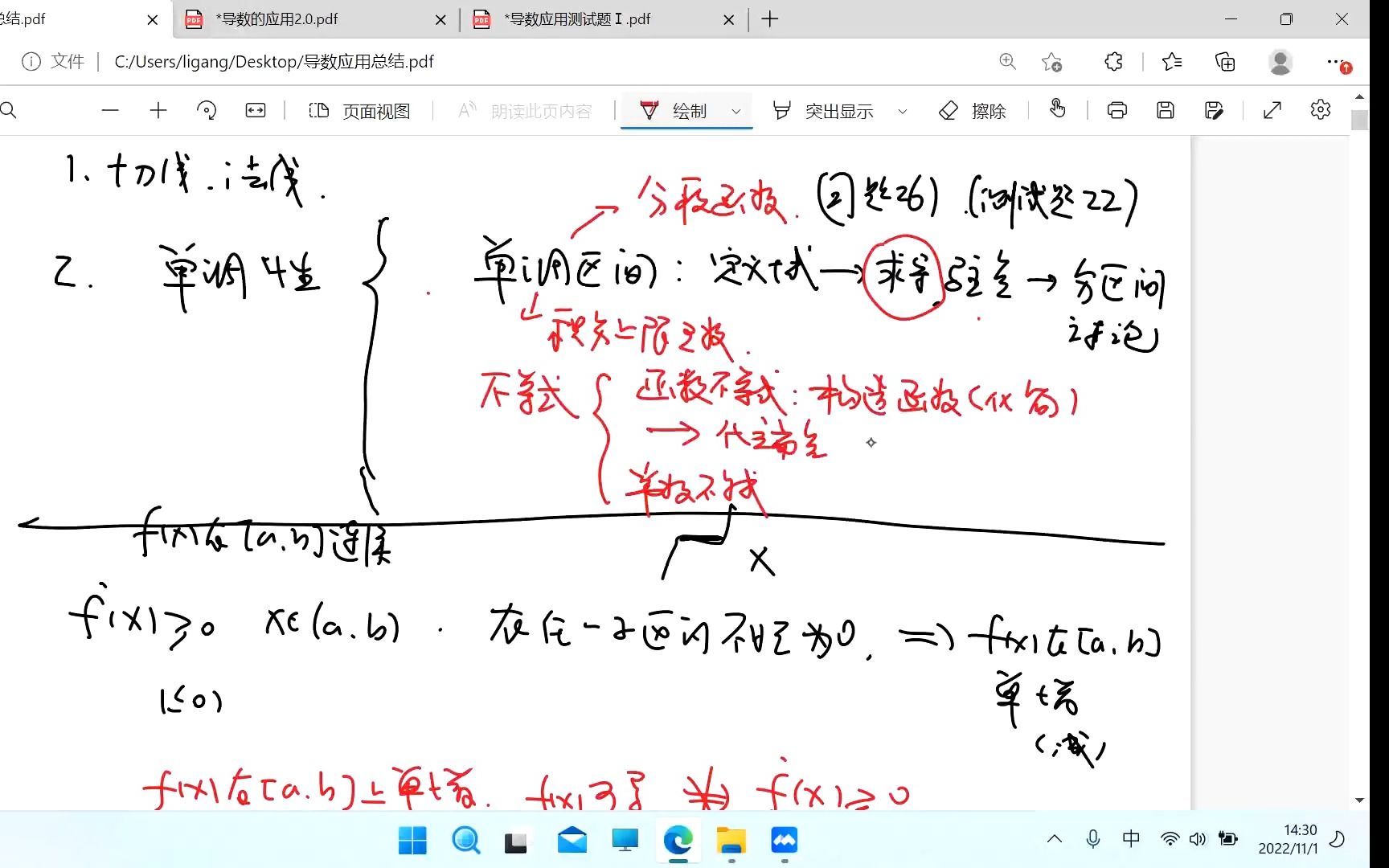Rotate the PDF page
1389x868 pixels.
pyautogui.click(x=207, y=110)
